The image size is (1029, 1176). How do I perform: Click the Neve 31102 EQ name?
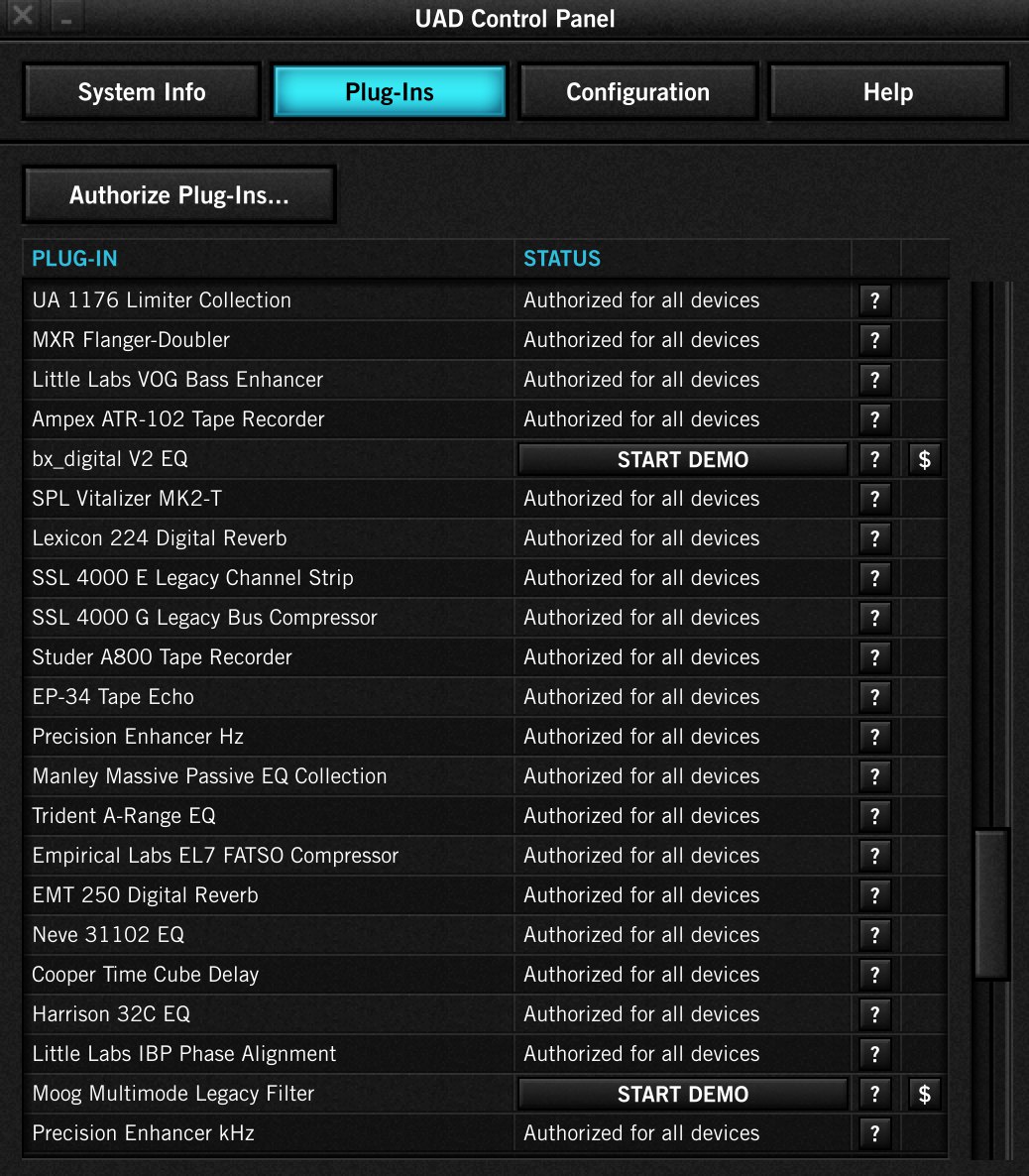point(108,935)
